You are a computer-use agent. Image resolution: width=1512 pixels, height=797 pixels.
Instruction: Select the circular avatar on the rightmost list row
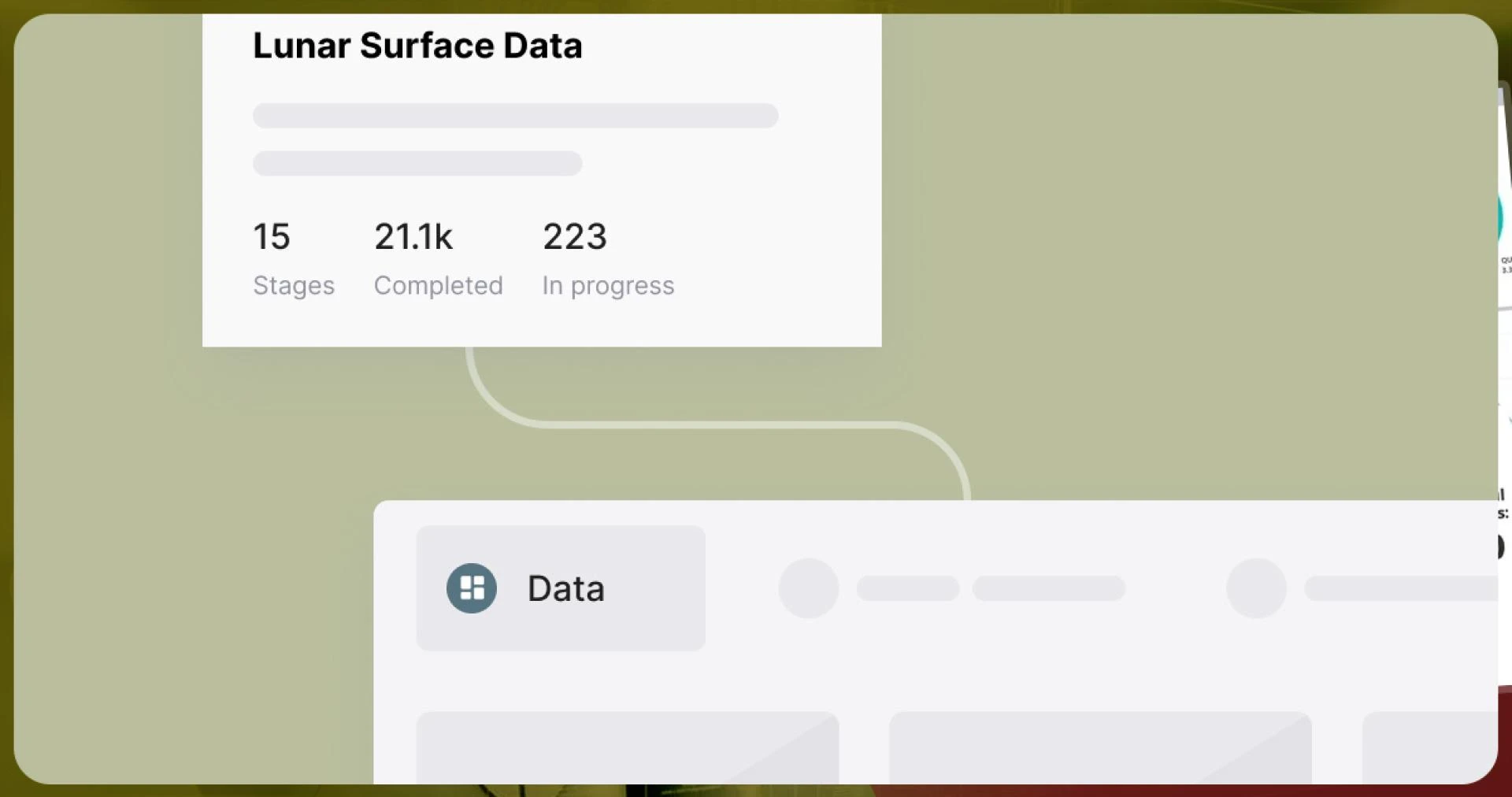point(1255,588)
